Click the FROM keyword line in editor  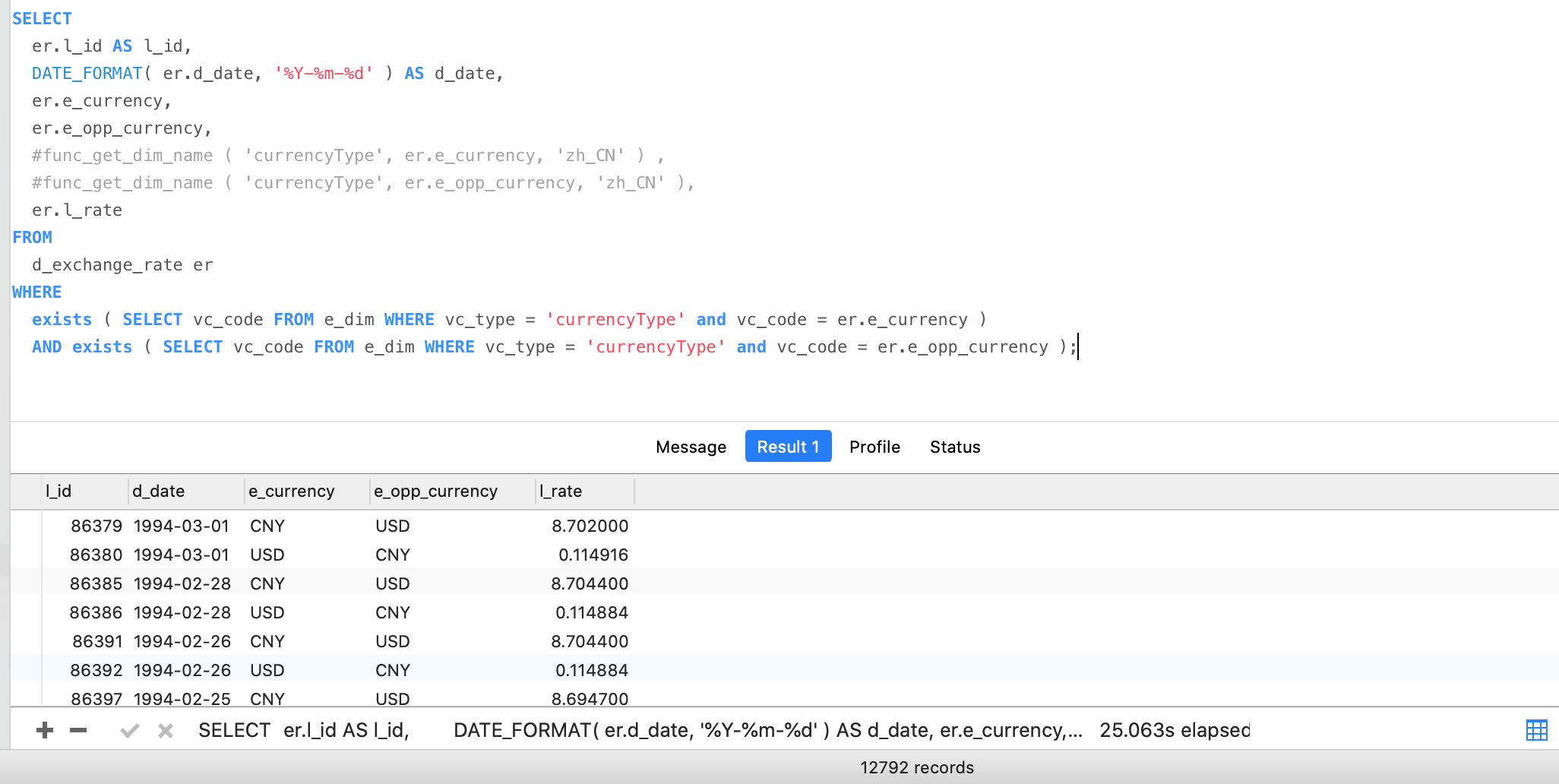(x=33, y=237)
